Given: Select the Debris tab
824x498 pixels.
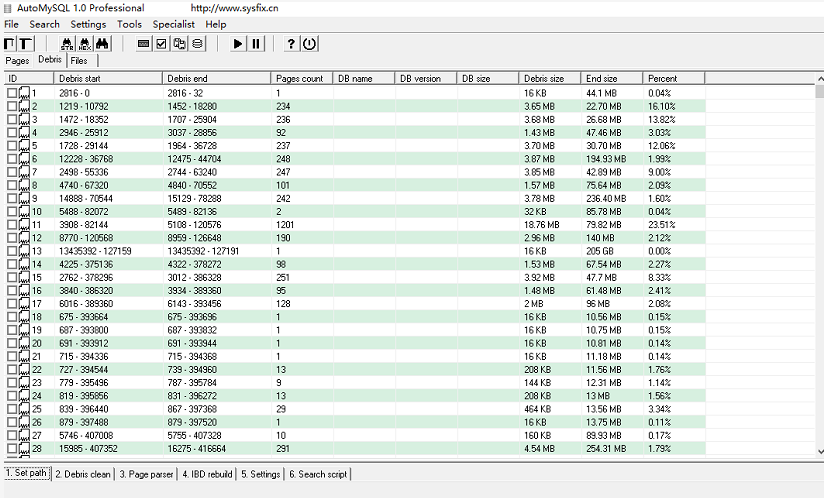Looking at the screenshot, I should pyautogui.click(x=50, y=59).
